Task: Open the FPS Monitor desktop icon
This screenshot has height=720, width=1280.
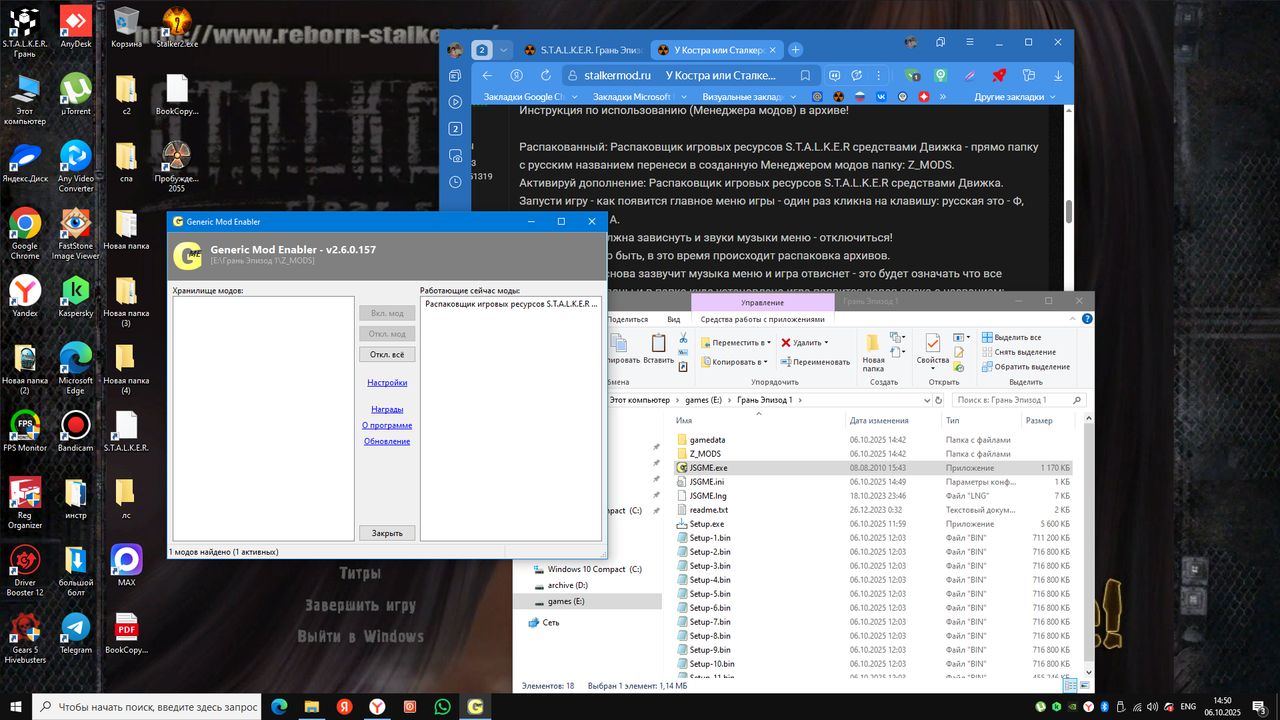Action: click(x=25, y=432)
